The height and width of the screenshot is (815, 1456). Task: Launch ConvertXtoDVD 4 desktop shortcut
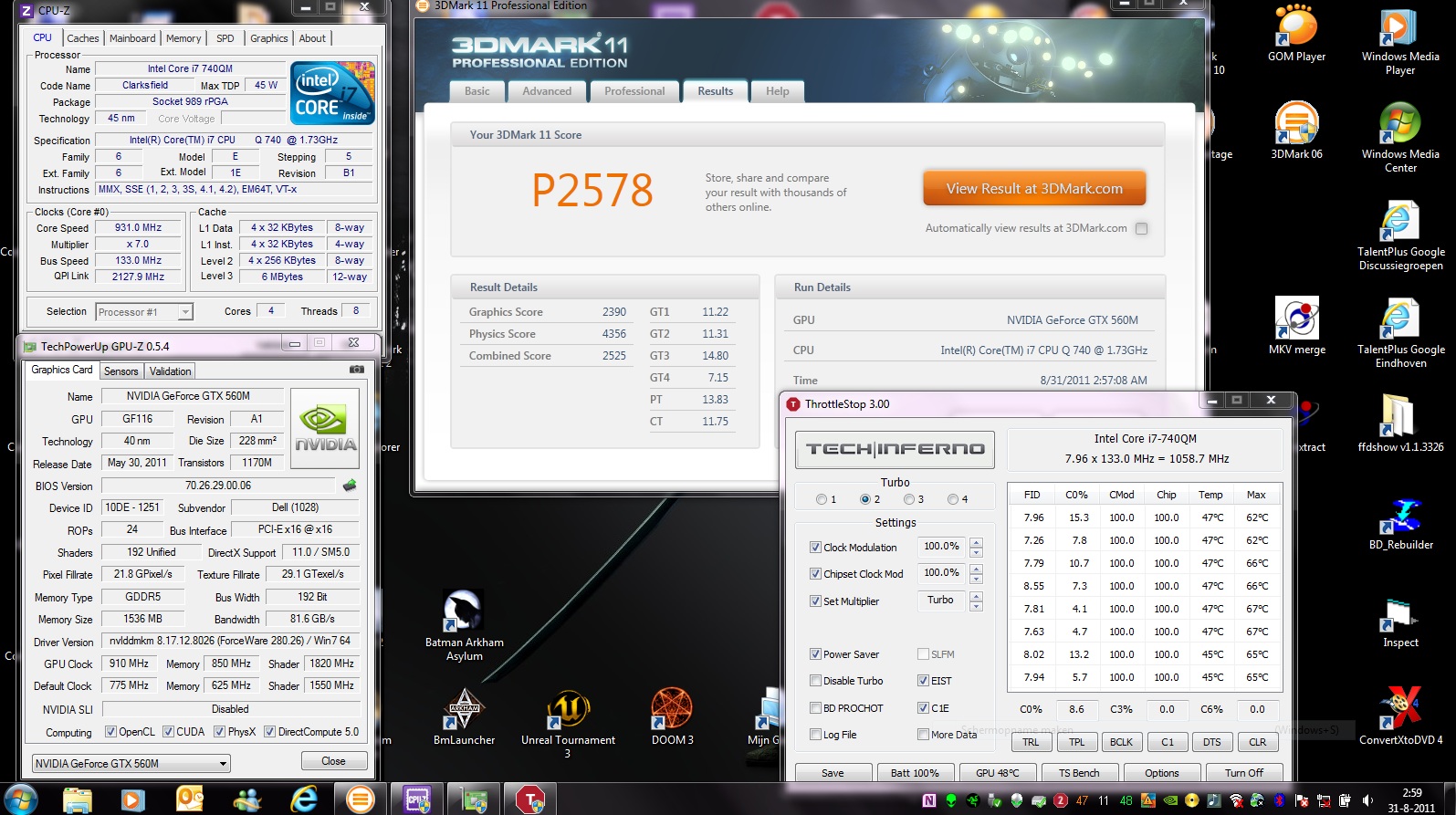tap(1400, 716)
